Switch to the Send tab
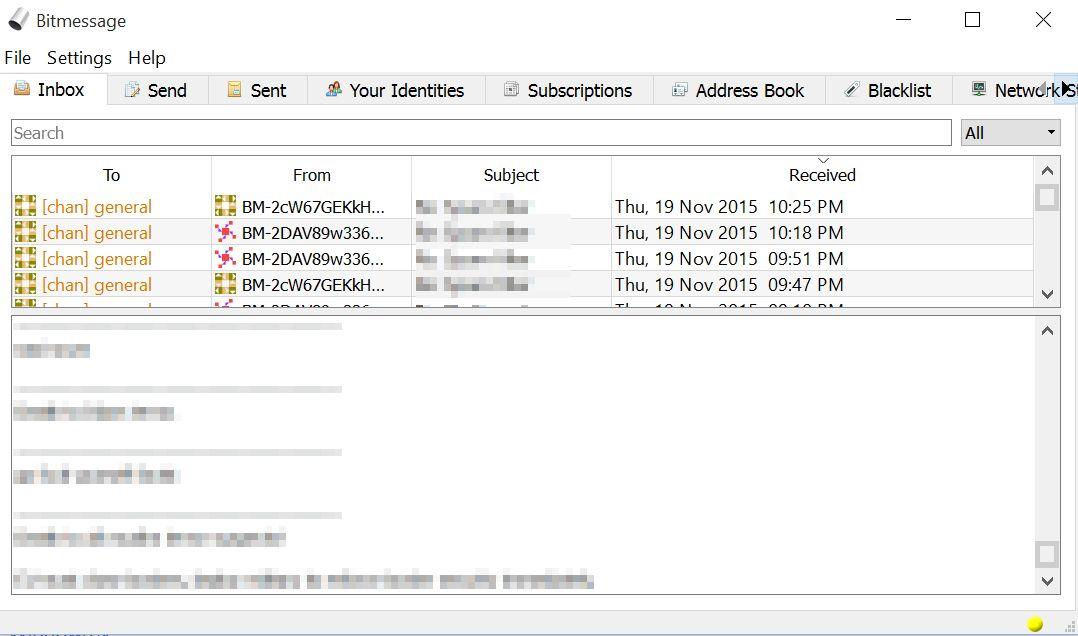The image size is (1078, 636). (x=156, y=90)
